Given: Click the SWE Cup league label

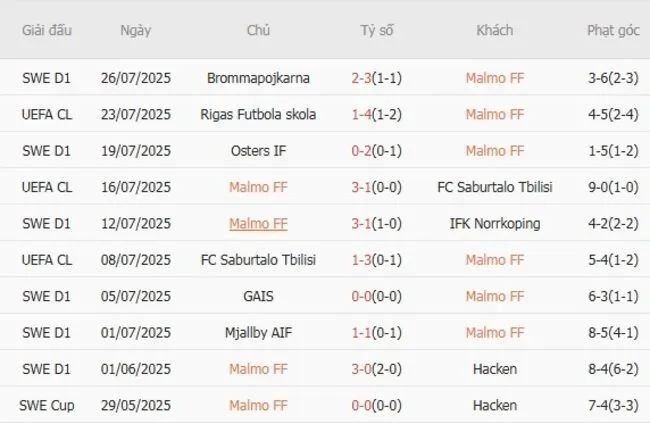Looking at the screenshot, I should (46, 405).
